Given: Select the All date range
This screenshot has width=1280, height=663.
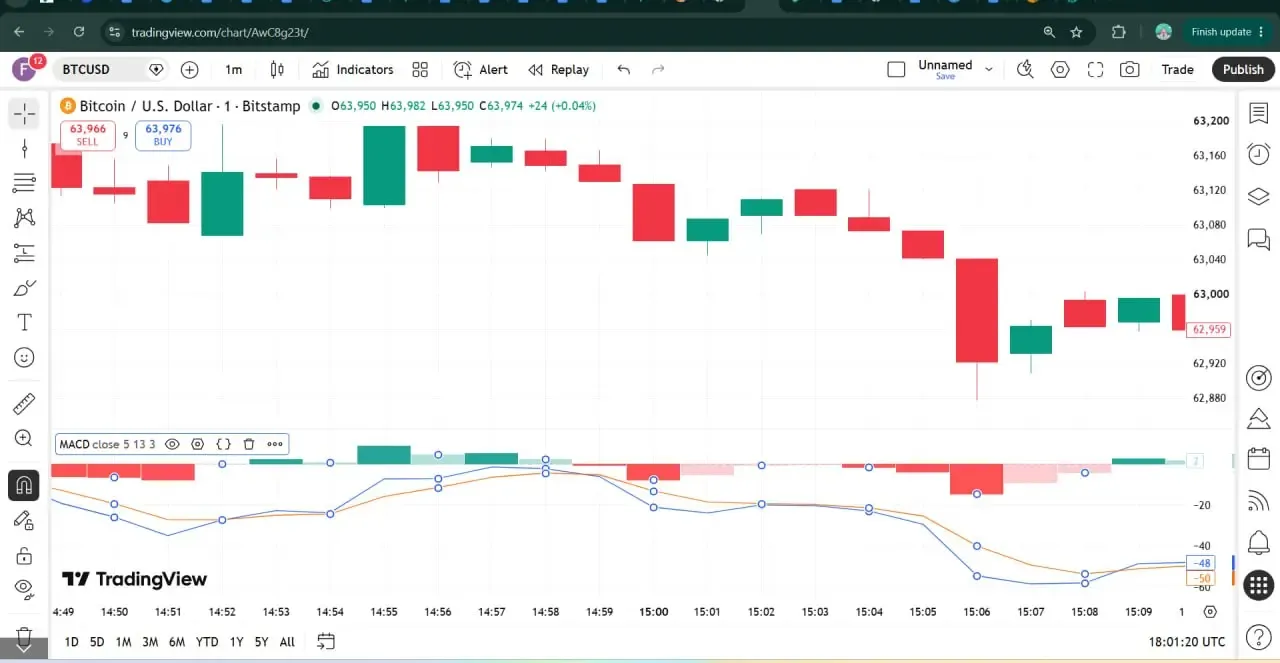Looking at the screenshot, I should coord(287,642).
